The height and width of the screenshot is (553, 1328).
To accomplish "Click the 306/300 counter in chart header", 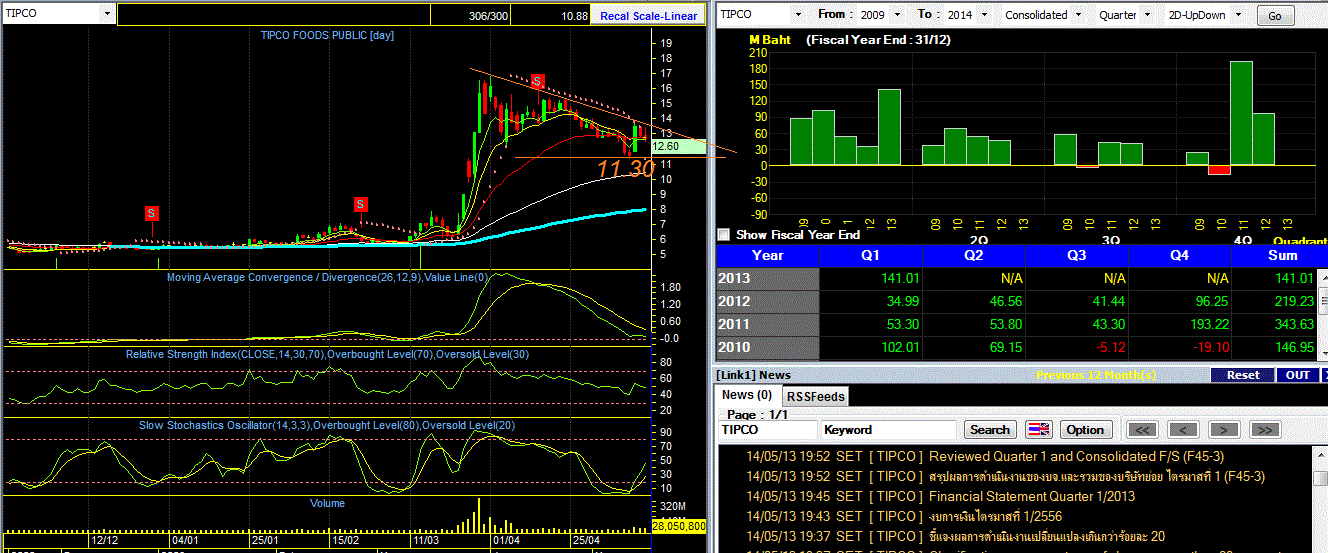I will [489, 16].
